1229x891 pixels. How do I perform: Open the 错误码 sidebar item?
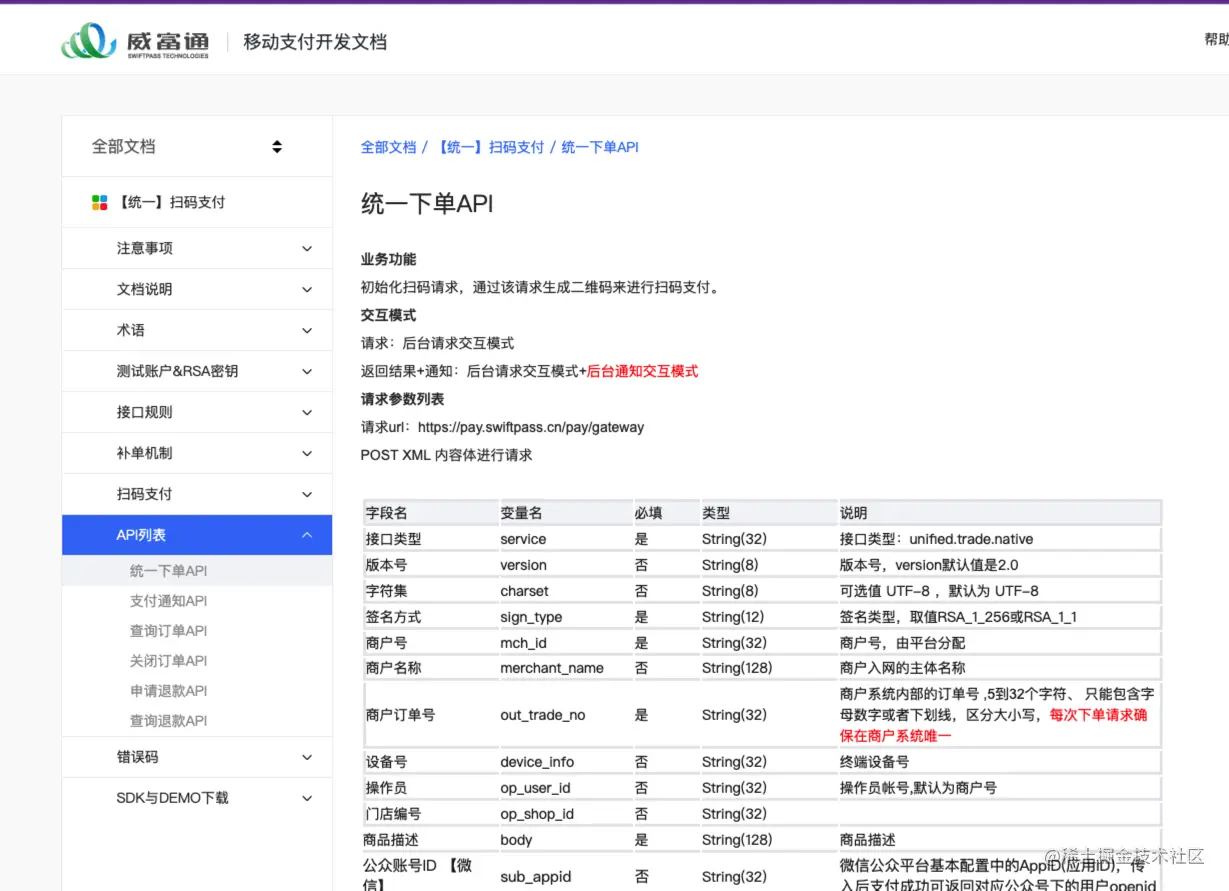(x=197, y=757)
